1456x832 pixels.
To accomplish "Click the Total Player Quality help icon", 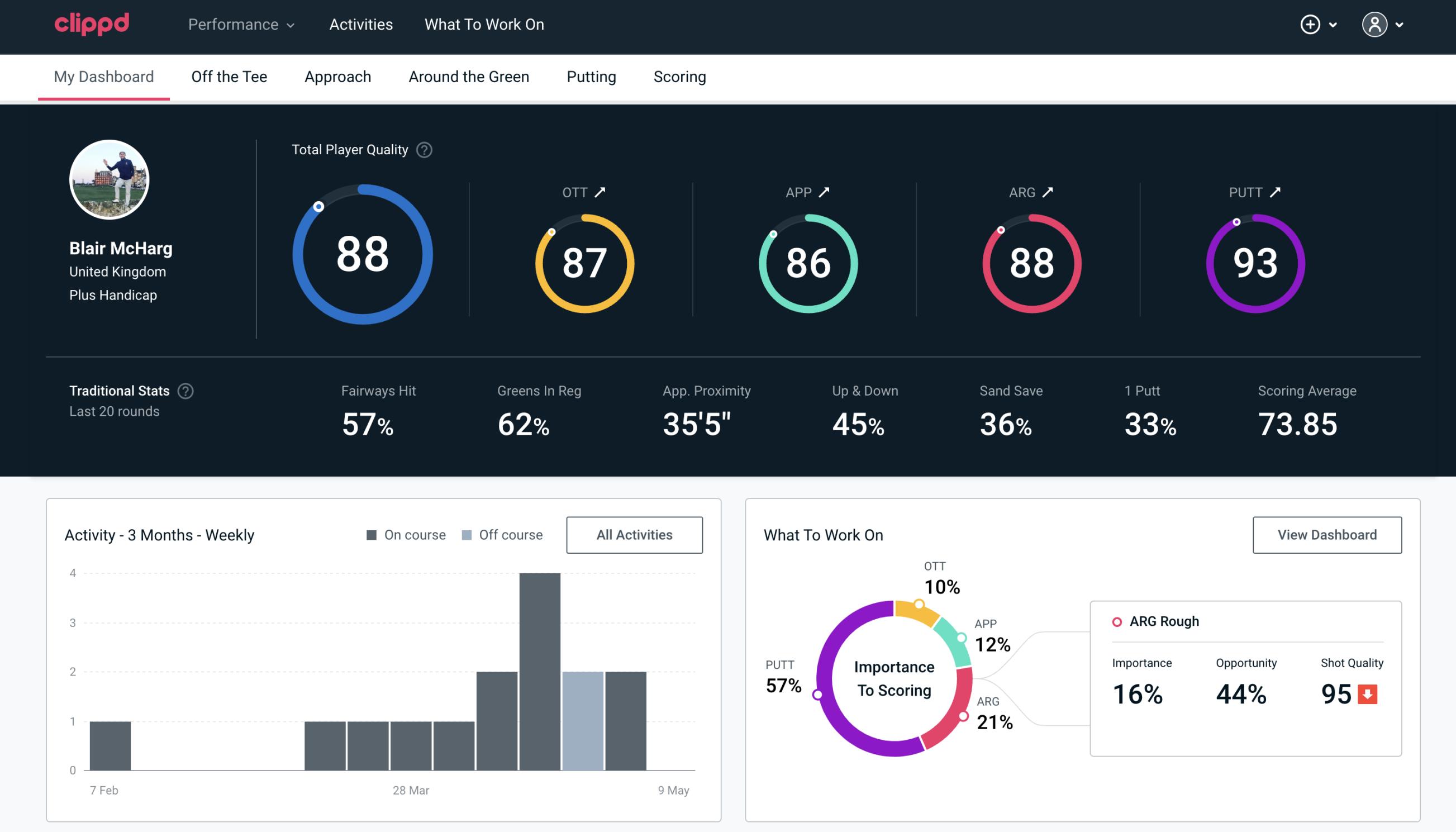I will (423, 149).
